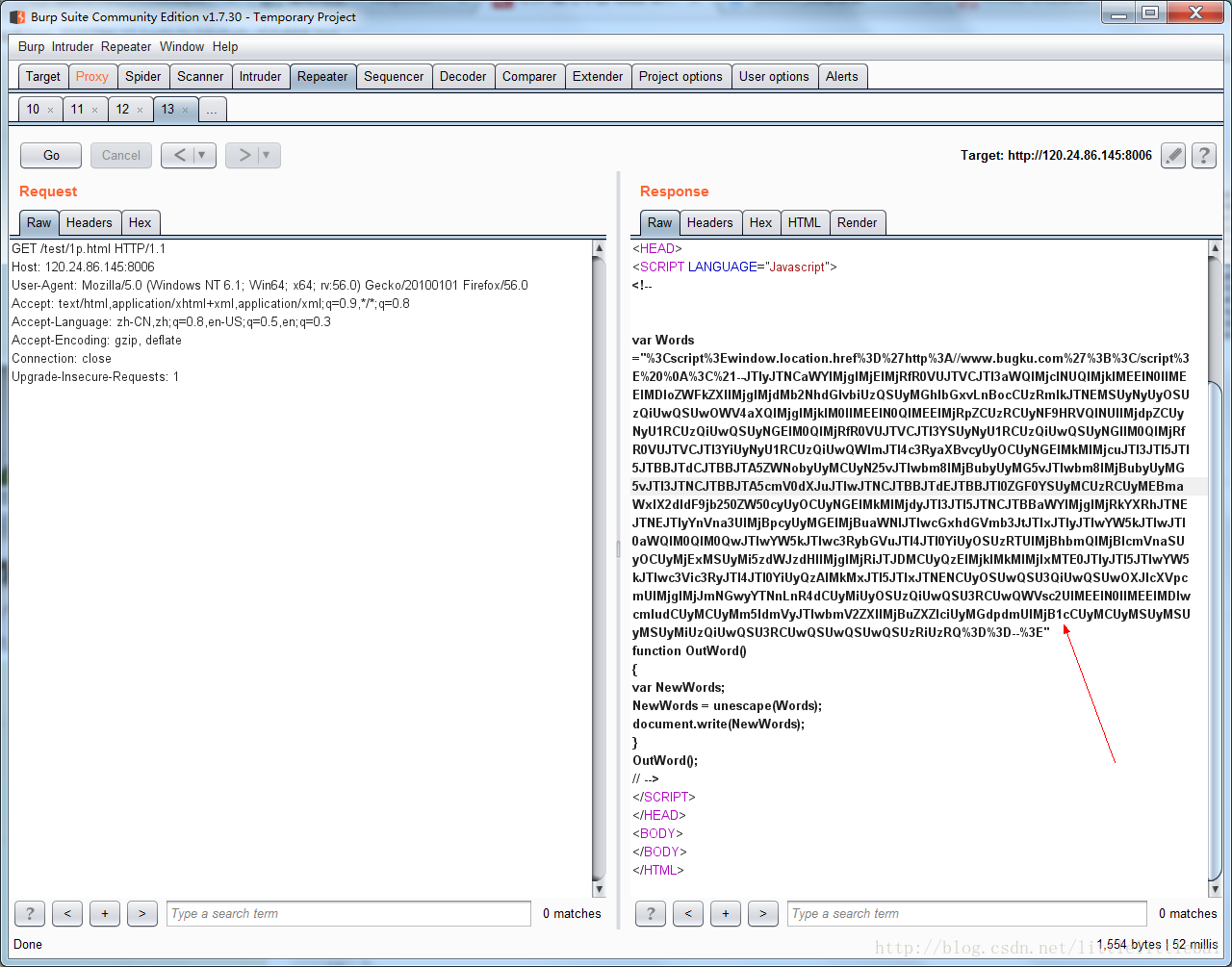Click request search plus options button
This screenshot has height=967, width=1232.
[105, 913]
